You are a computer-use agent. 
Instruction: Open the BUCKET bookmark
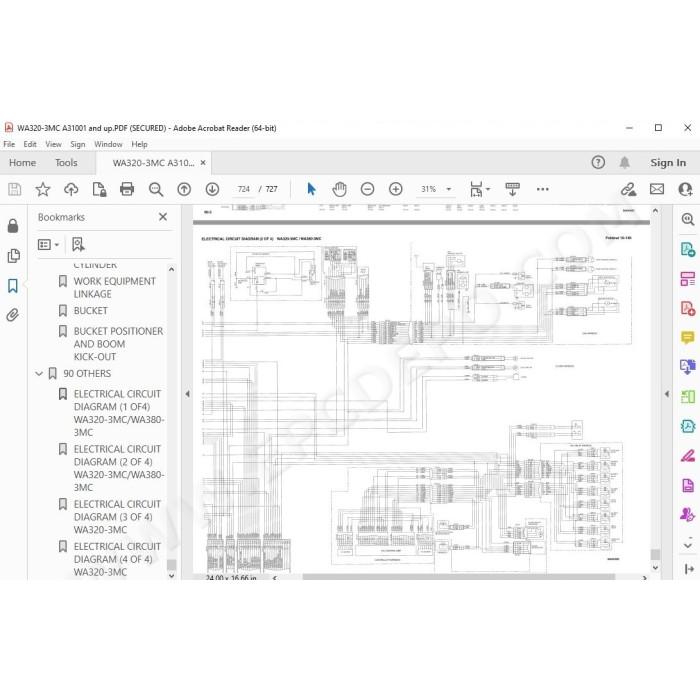(91, 311)
